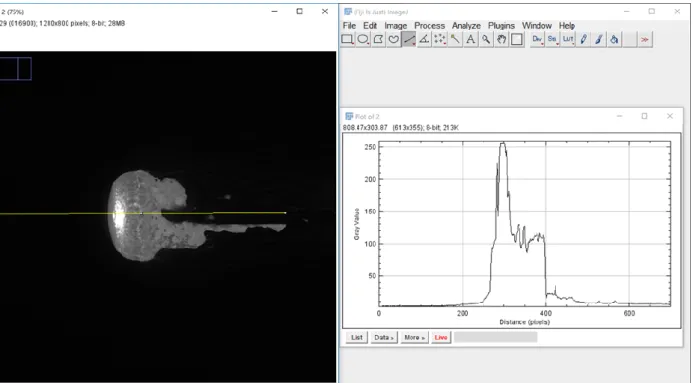
Task: Select the Hand scrolling tool
Action: coord(501,39)
